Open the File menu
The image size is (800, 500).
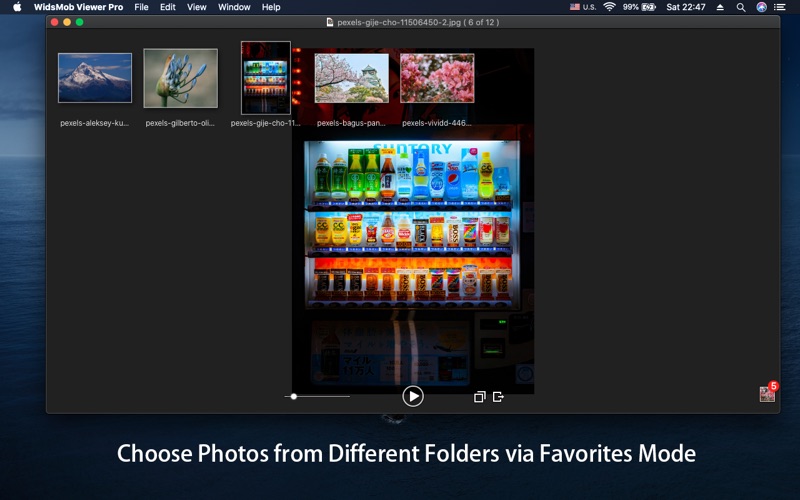(x=141, y=7)
